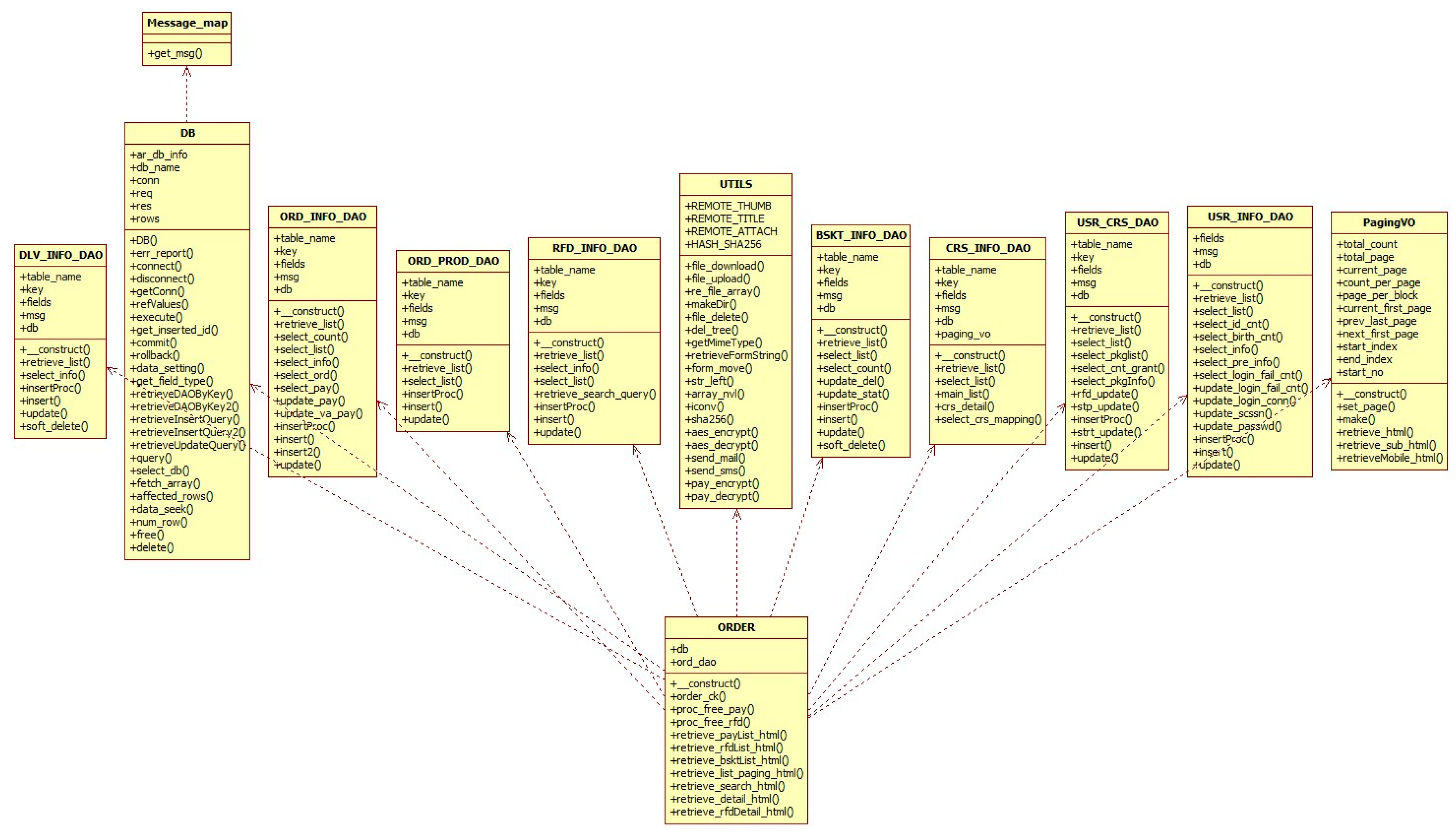Click +crs_detail() in CRS_INFO_DAO

(964, 407)
